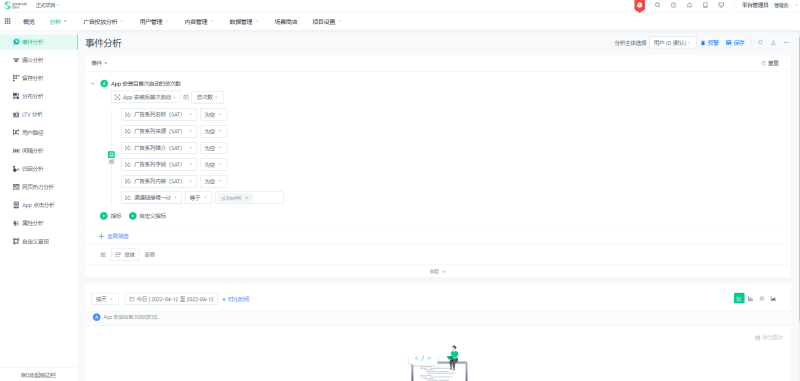The width and height of the screenshot is (800, 381).
Task: Click the blue A legend badge
Action: (97, 317)
